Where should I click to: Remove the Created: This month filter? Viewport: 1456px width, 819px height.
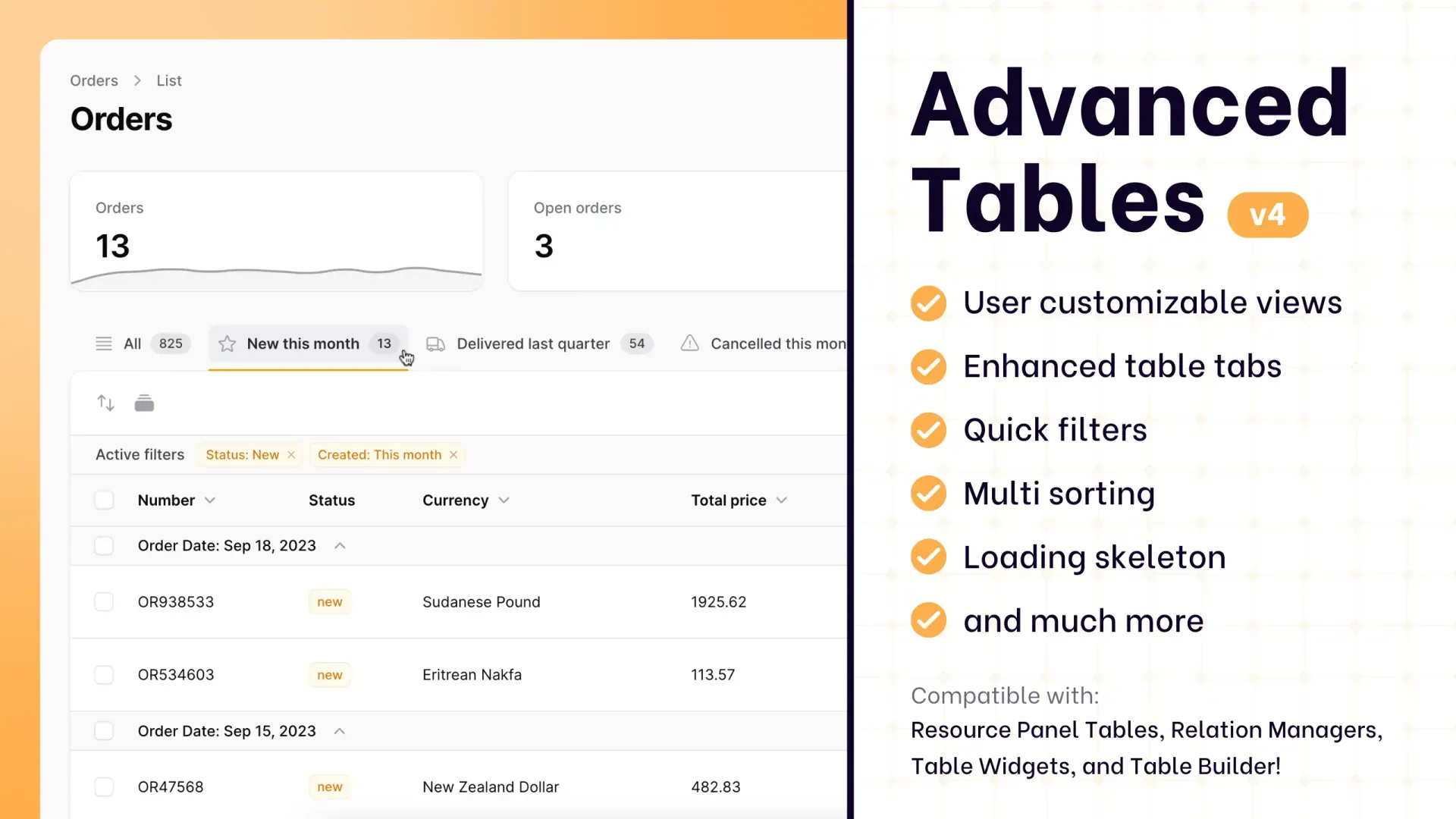click(x=453, y=455)
